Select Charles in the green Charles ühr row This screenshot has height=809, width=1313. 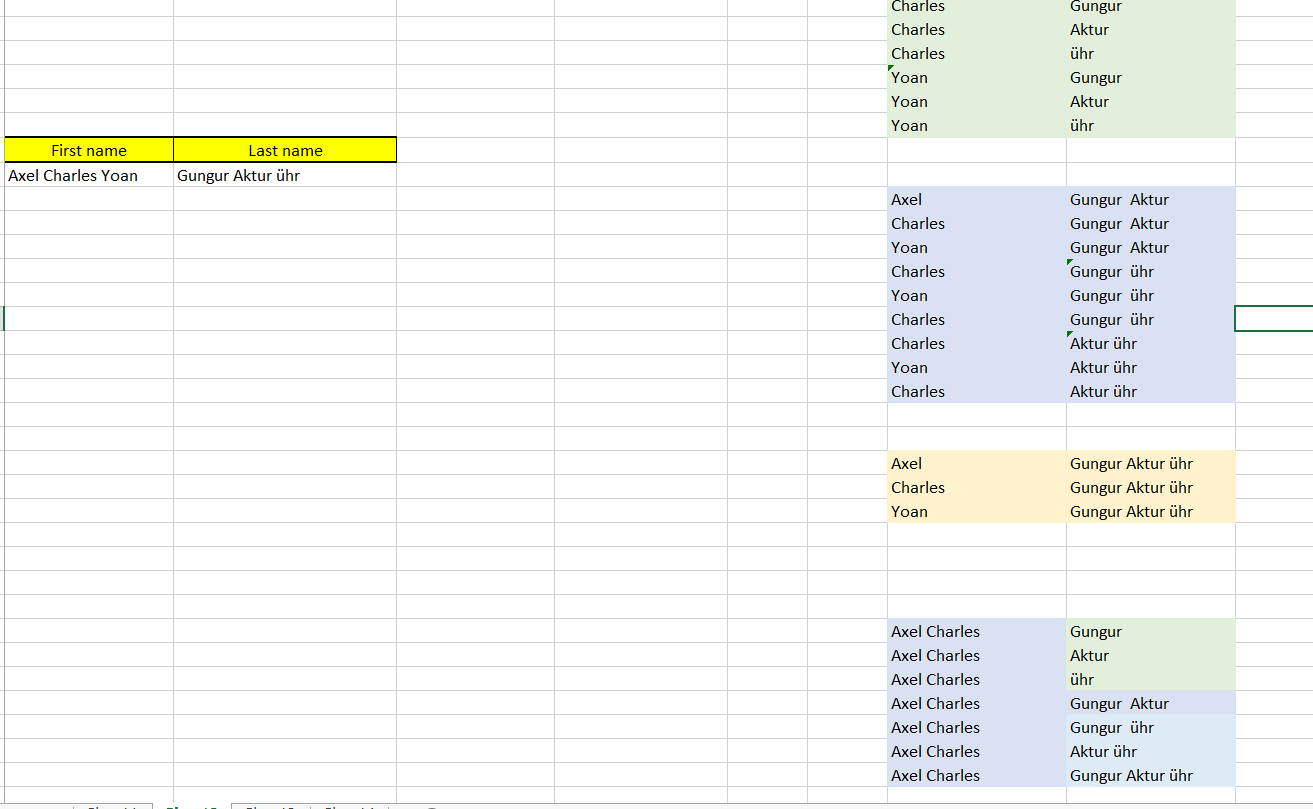(977, 53)
